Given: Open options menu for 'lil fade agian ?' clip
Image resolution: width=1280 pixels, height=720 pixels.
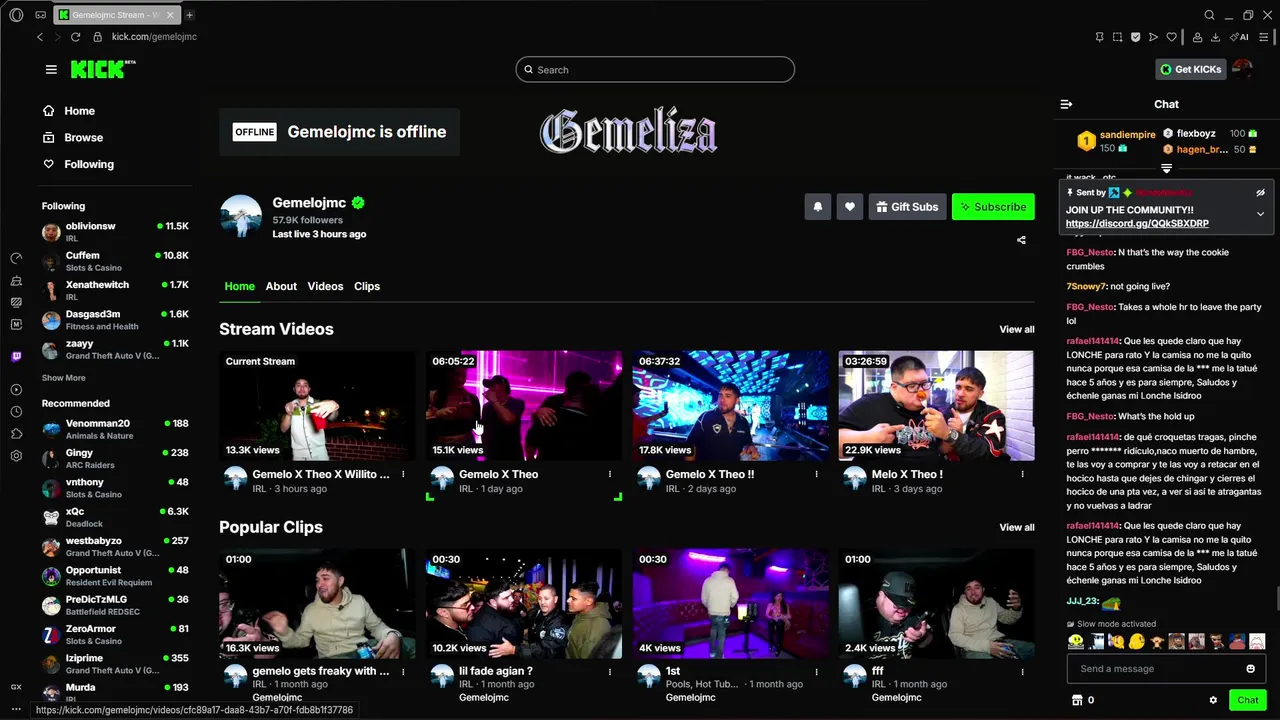Looking at the screenshot, I should click(610, 672).
